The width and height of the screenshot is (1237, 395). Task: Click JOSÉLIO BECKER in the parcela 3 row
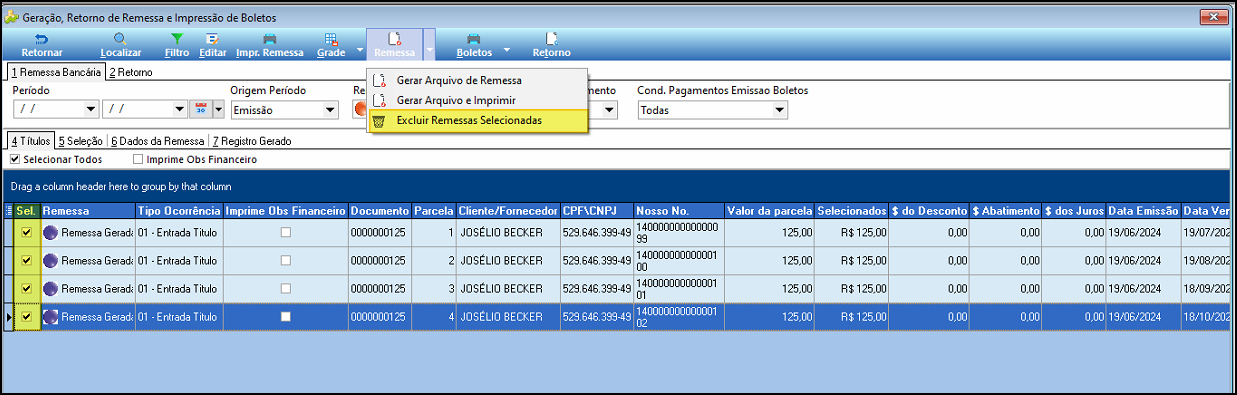pos(508,288)
